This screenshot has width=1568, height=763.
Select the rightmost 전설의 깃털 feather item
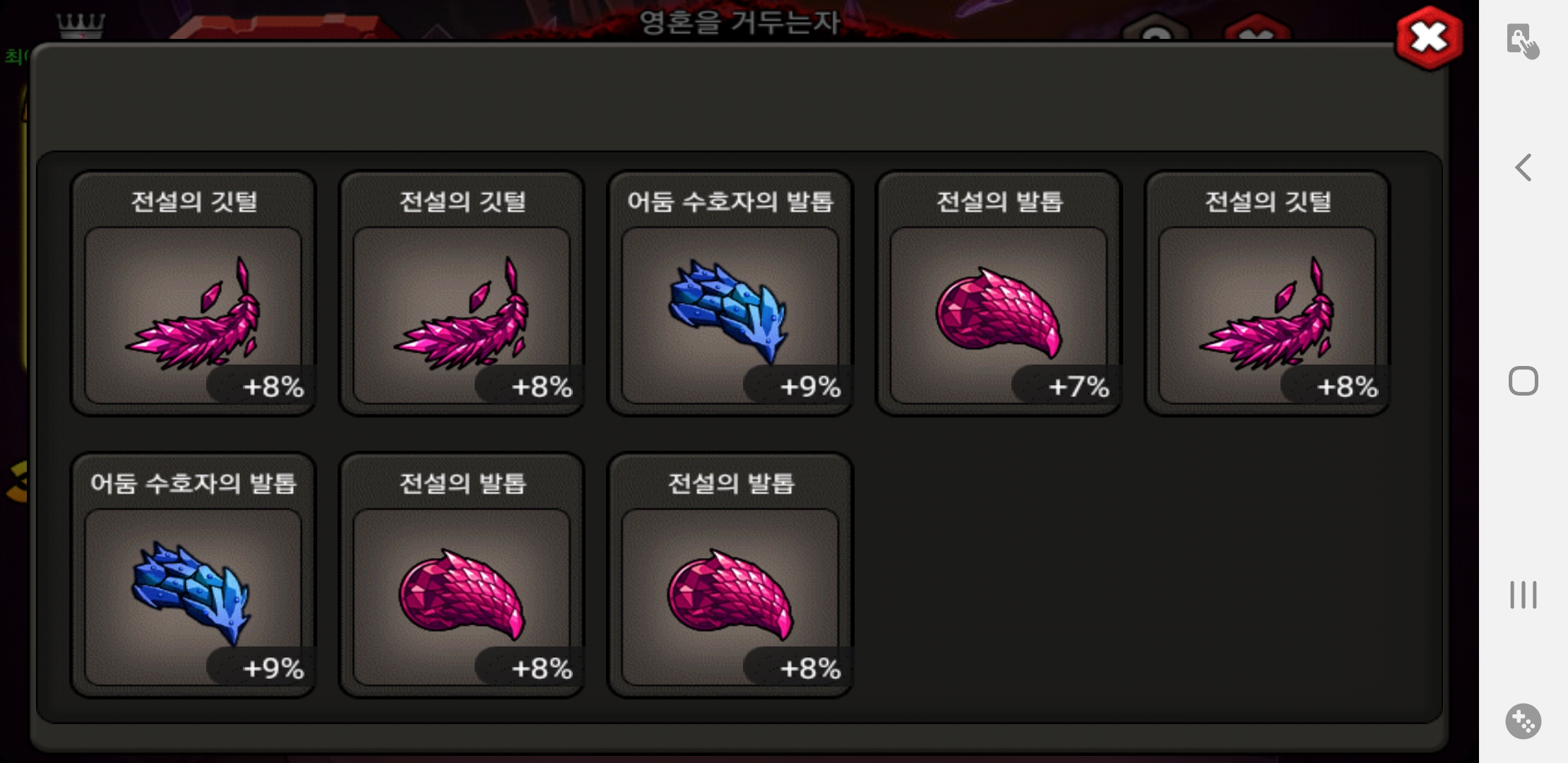coord(1267,293)
